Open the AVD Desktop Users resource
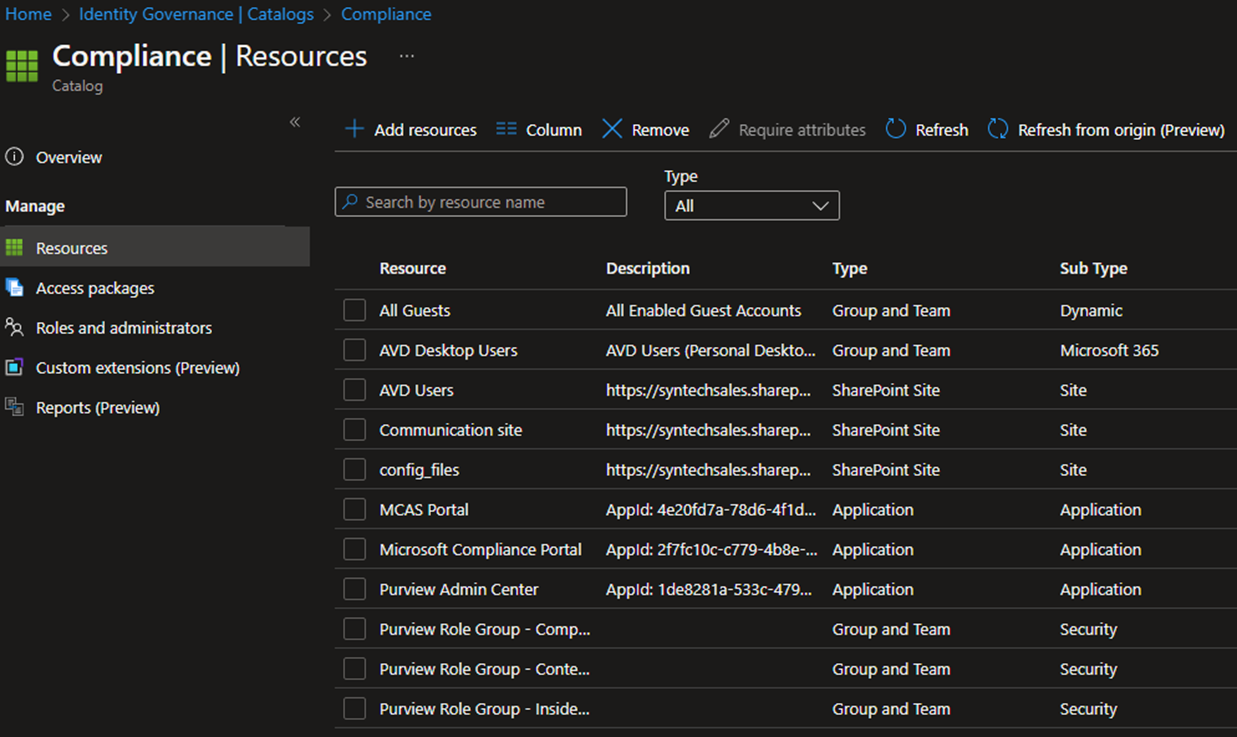 (448, 351)
